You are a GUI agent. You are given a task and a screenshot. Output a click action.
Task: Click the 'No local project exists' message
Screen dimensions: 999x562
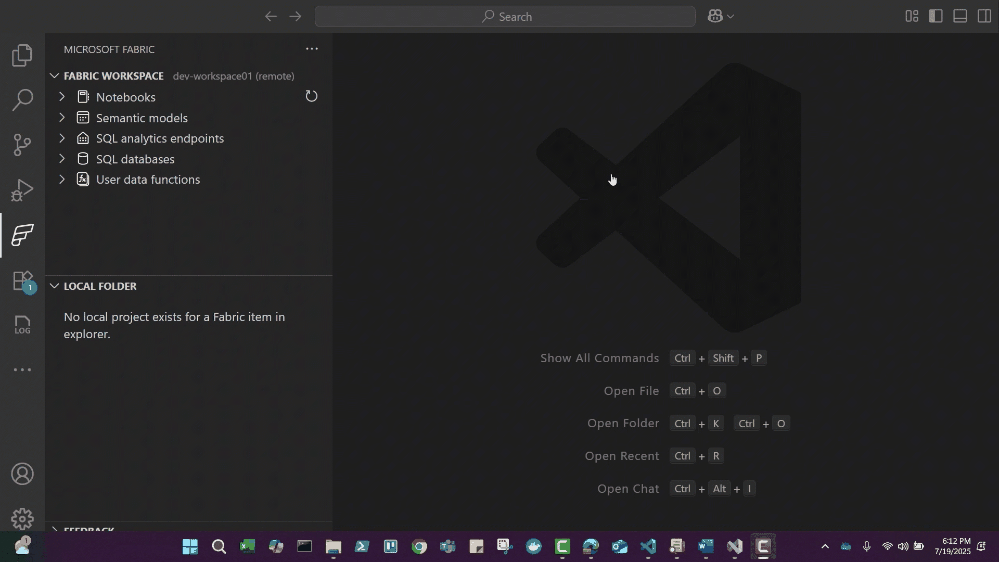[174, 326]
